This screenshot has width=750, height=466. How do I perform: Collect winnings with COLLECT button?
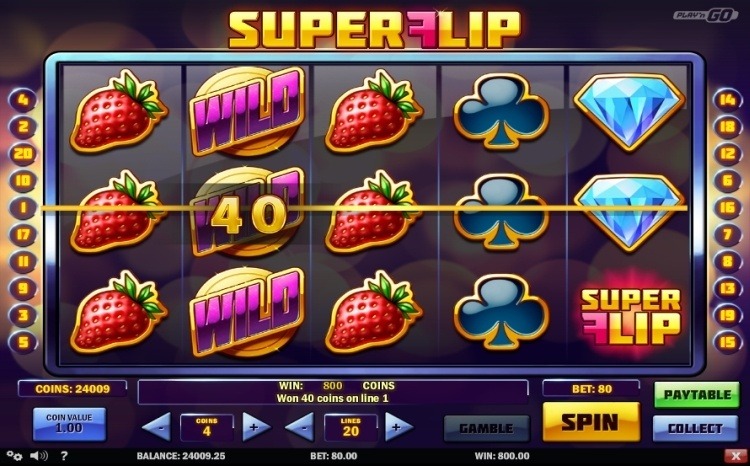[x=695, y=428]
